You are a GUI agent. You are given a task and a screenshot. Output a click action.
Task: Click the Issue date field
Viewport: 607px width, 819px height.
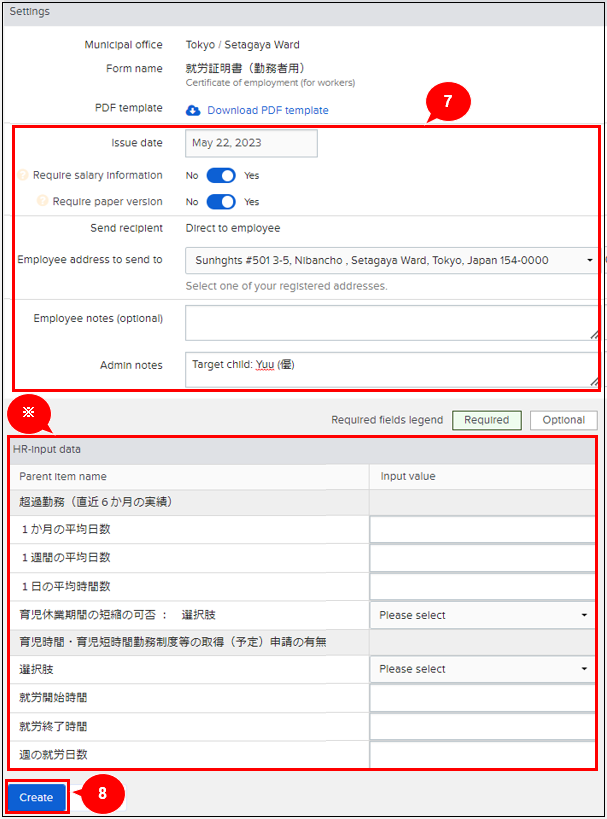coord(251,143)
